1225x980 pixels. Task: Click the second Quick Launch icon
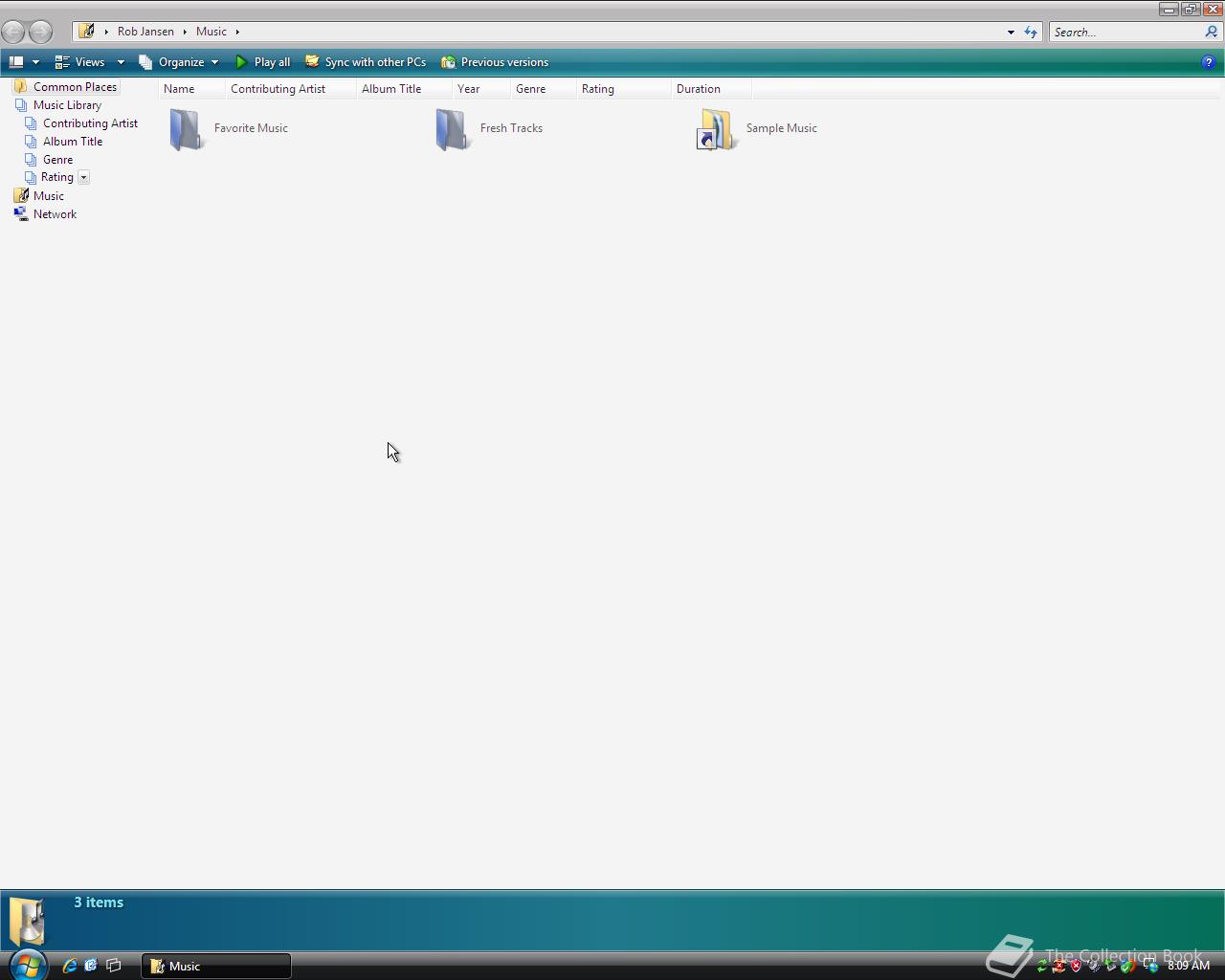tap(91, 966)
